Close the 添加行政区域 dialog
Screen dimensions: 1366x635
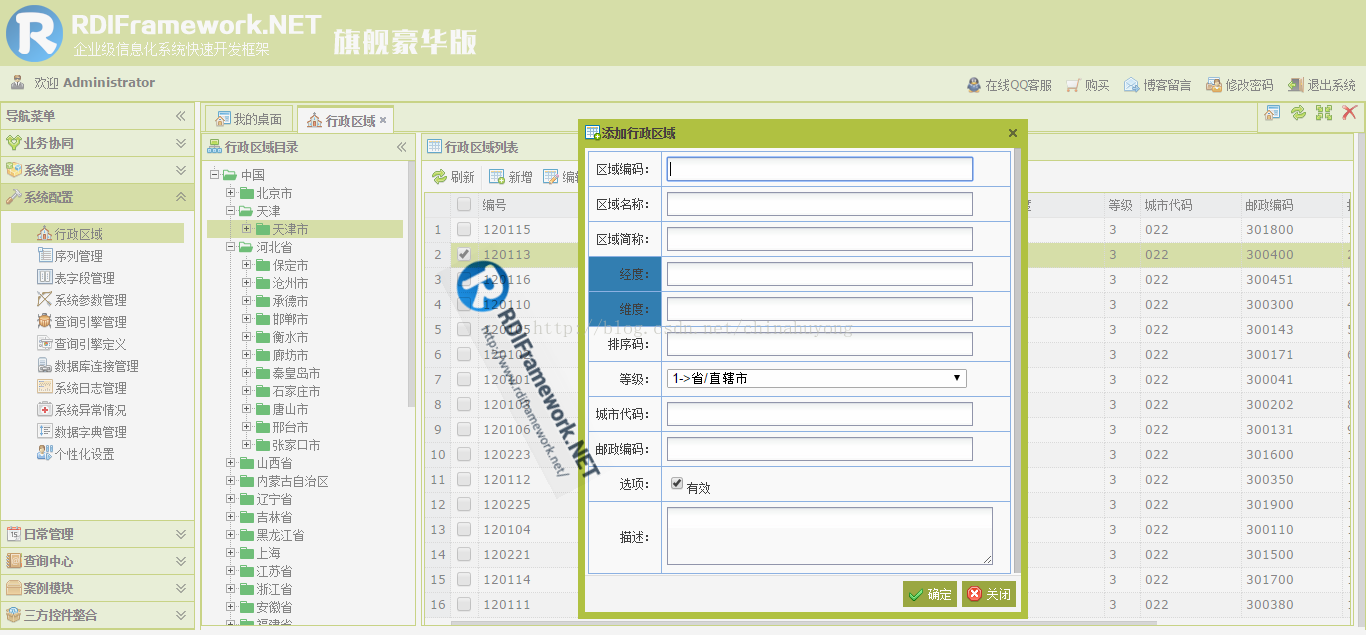[1013, 133]
